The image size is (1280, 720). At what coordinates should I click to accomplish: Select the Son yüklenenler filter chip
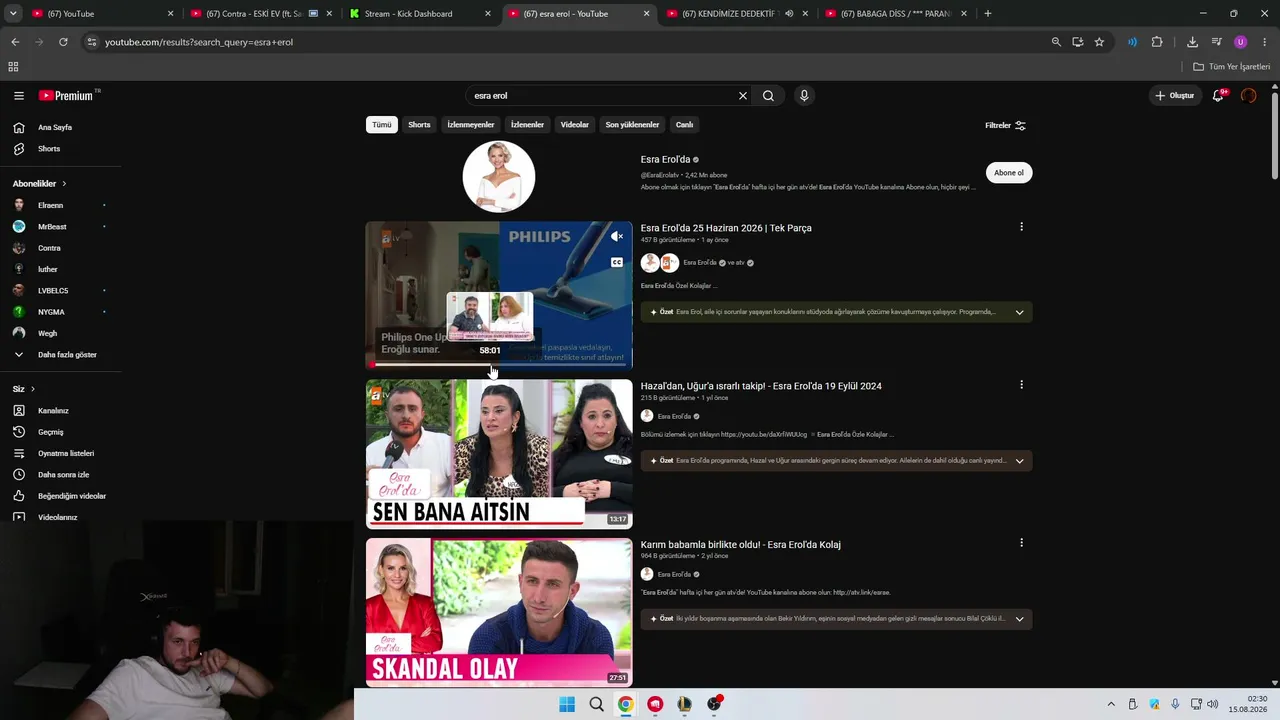(632, 125)
